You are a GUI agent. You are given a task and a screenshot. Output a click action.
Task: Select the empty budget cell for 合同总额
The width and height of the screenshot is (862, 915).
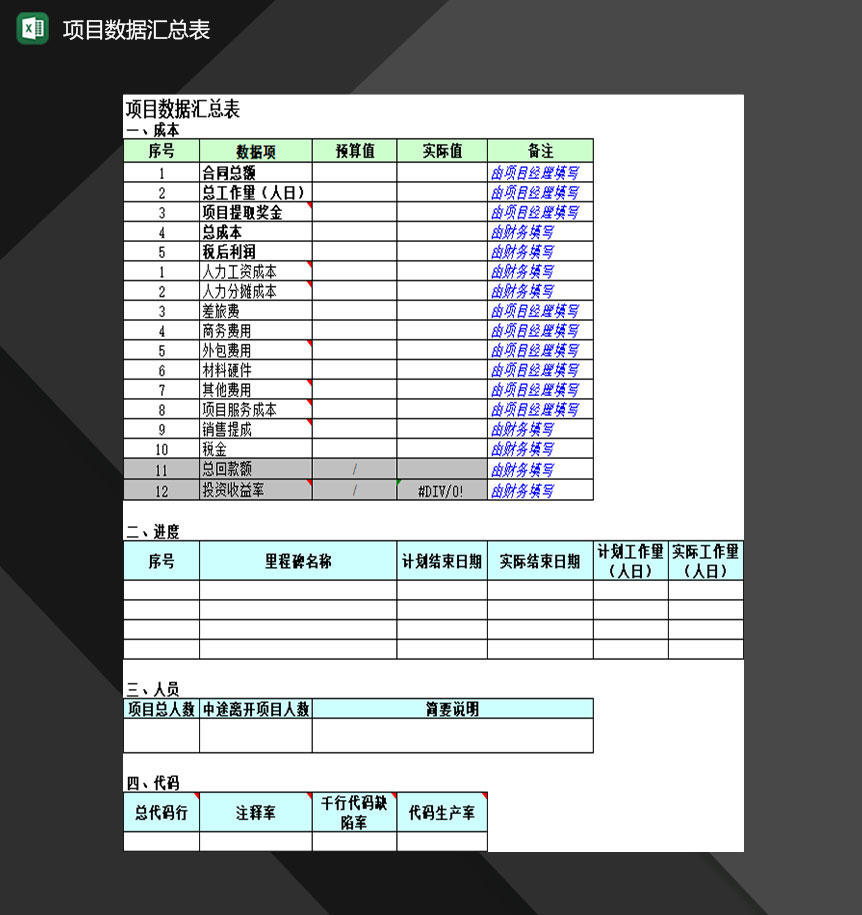pos(354,172)
